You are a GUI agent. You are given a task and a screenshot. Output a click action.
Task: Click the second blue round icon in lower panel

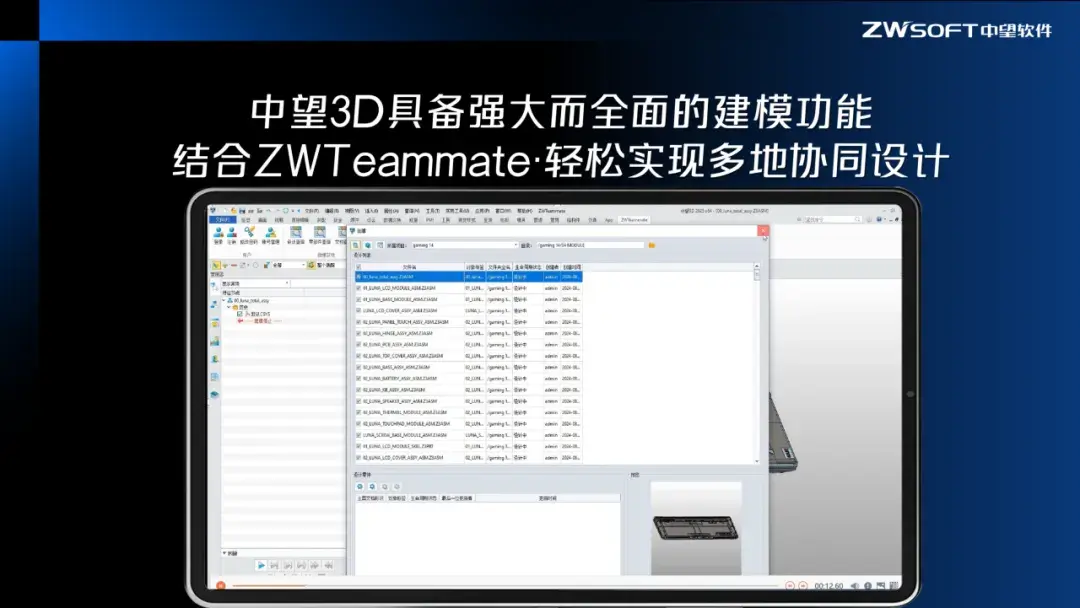coord(372,487)
